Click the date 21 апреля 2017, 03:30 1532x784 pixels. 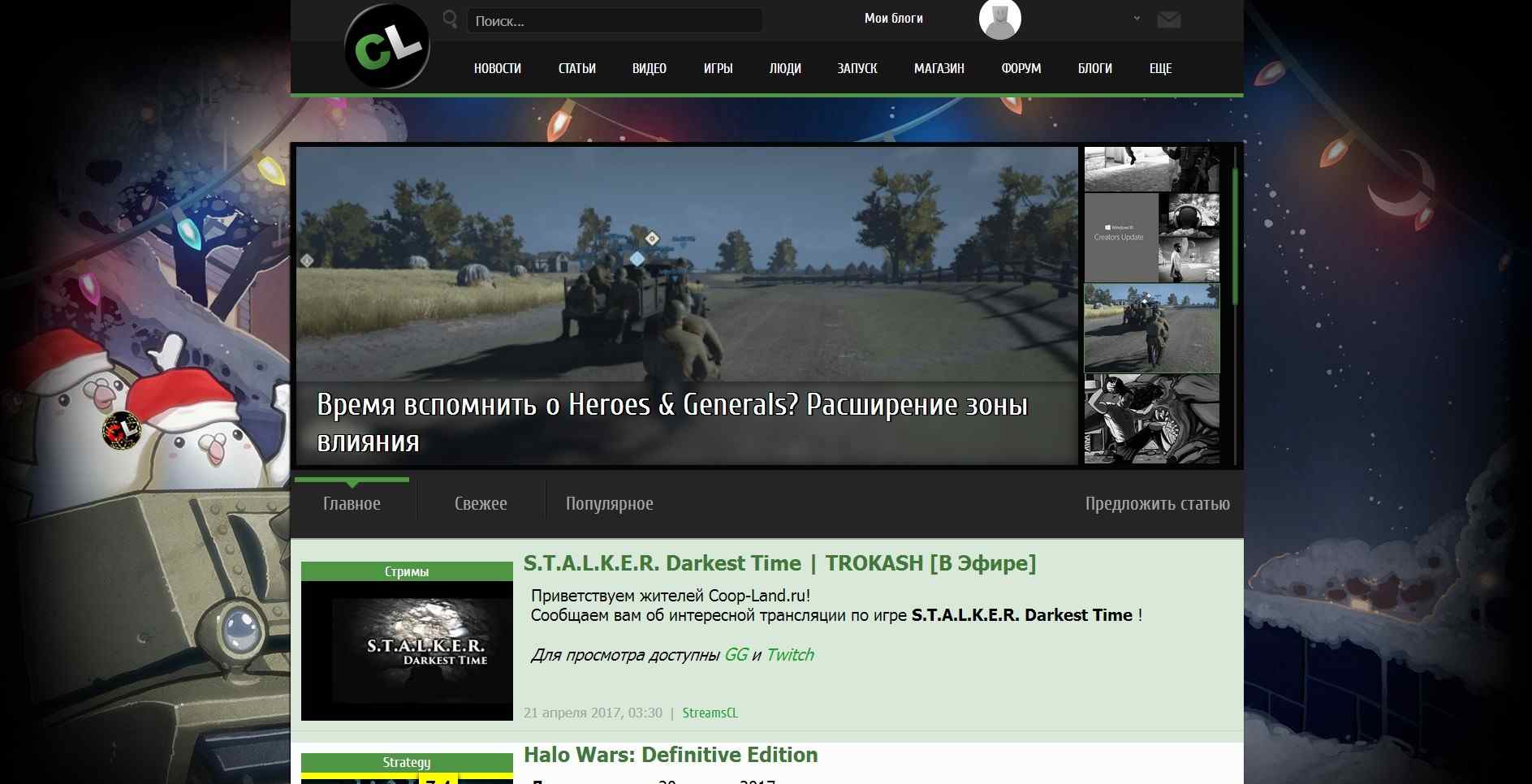click(x=593, y=713)
